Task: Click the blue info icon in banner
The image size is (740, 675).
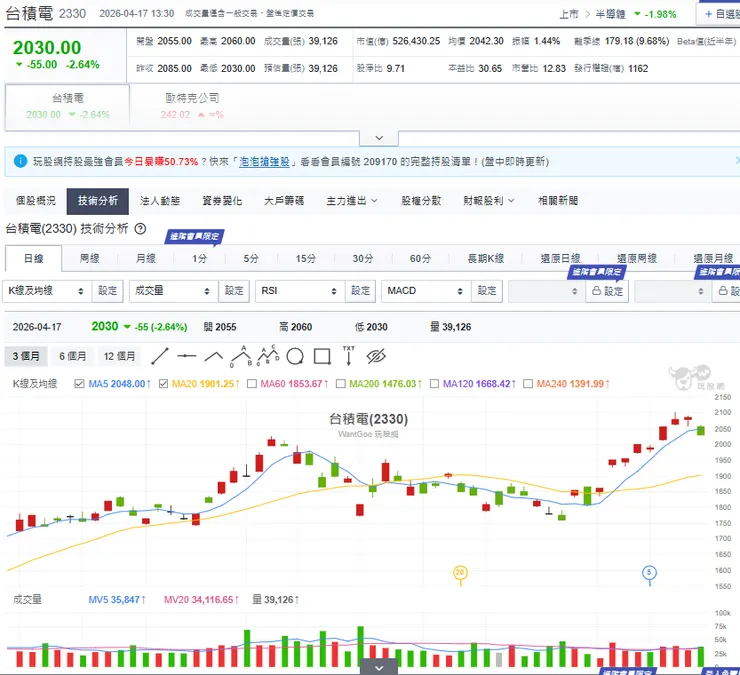Action: pos(20,161)
